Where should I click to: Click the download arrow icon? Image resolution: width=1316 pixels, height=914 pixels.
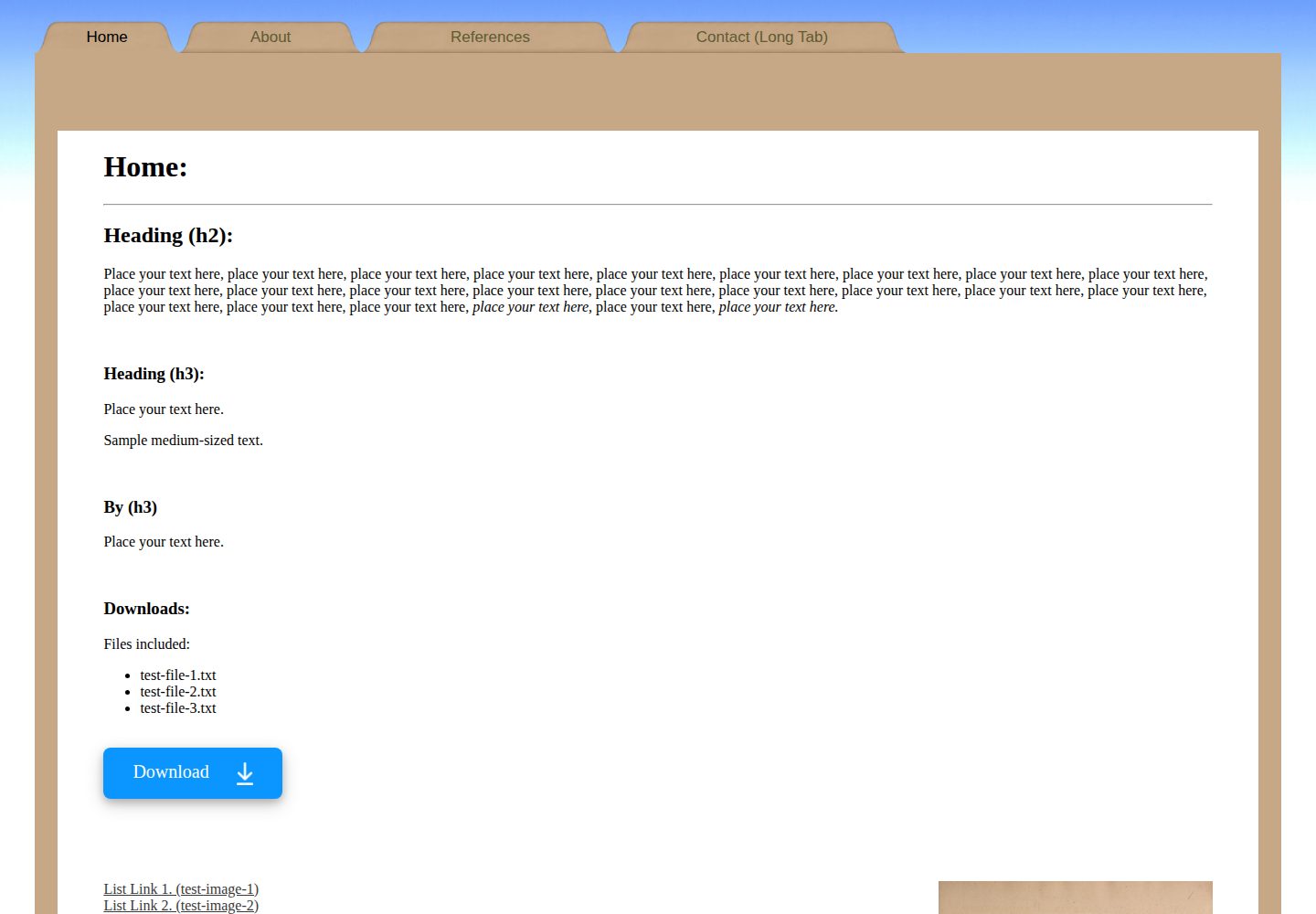[x=245, y=773]
